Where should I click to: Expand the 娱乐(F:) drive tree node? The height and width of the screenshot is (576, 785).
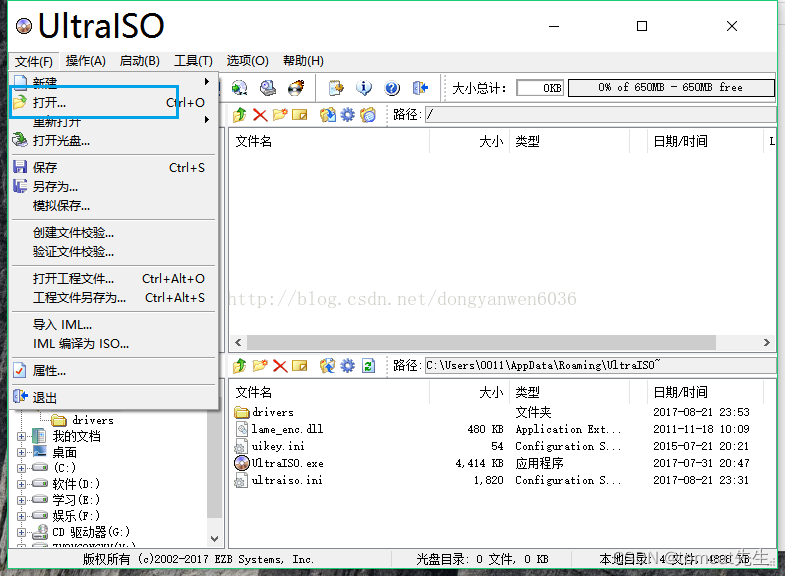pyautogui.click(x=21, y=516)
